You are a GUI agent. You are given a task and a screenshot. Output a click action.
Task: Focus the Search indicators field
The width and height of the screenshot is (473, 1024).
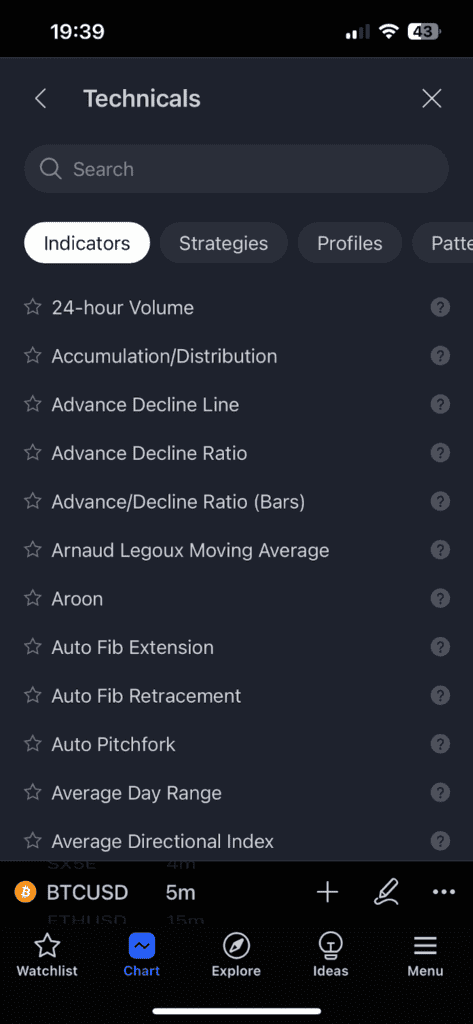tap(236, 169)
